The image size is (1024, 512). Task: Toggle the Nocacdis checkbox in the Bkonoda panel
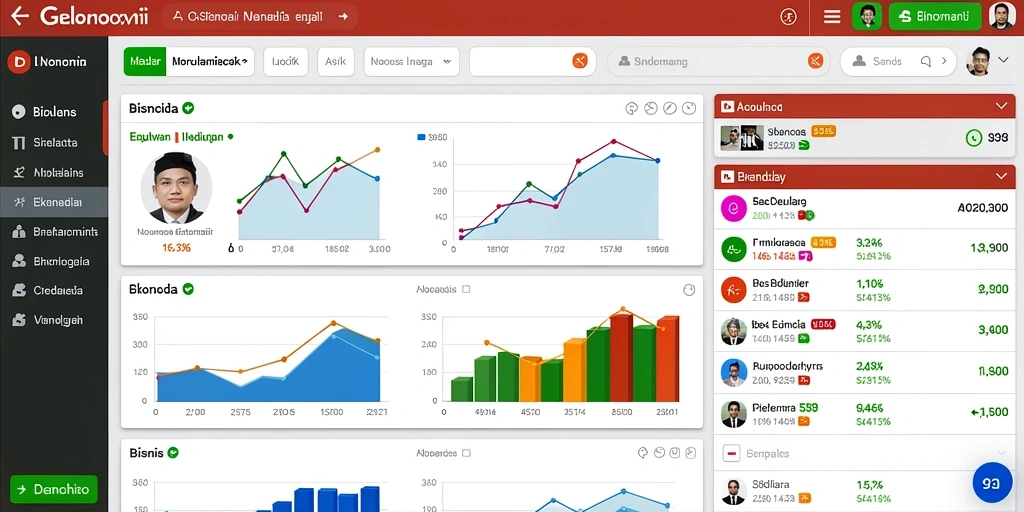click(466, 289)
